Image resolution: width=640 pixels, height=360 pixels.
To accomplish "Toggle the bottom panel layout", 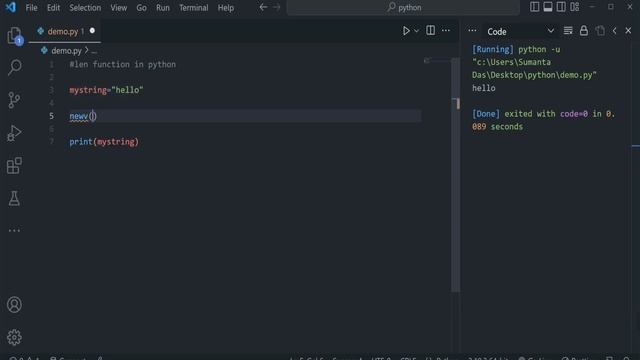I will [x=548, y=7].
